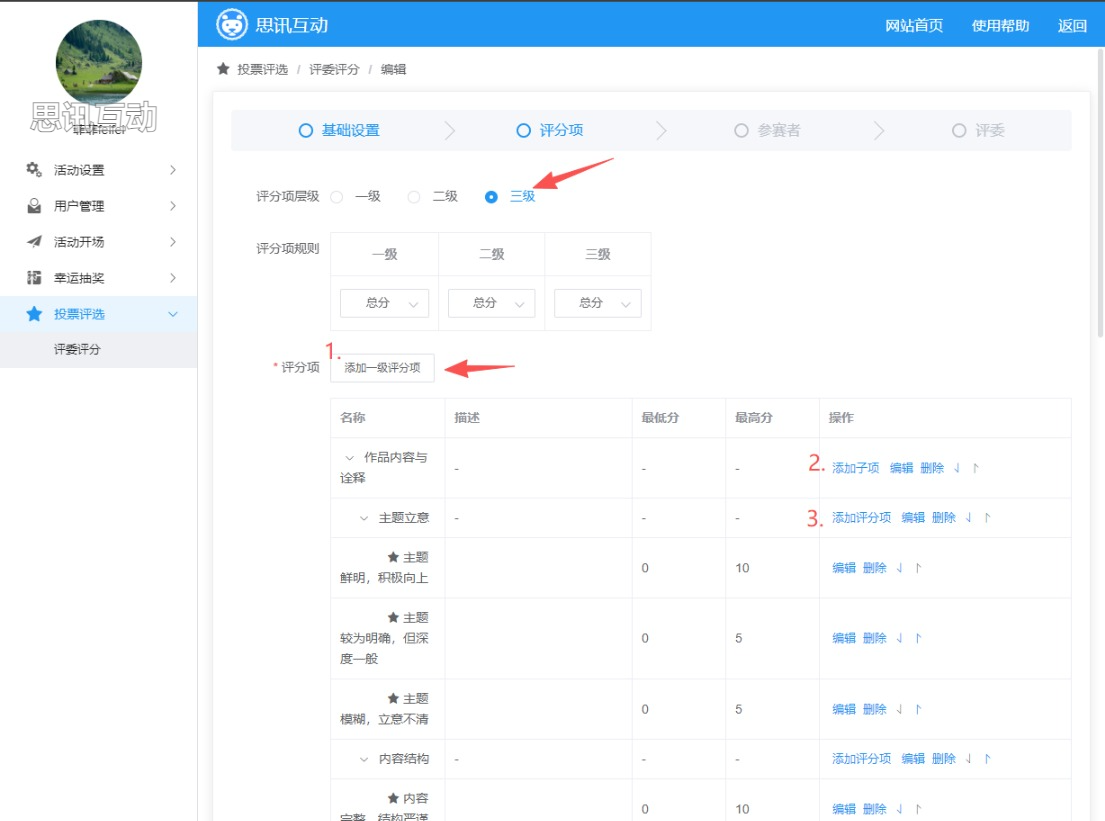This screenshot has height=821, width=1105.
Task: Click the user icon beside 用户管理
Action: pos(34,206)
